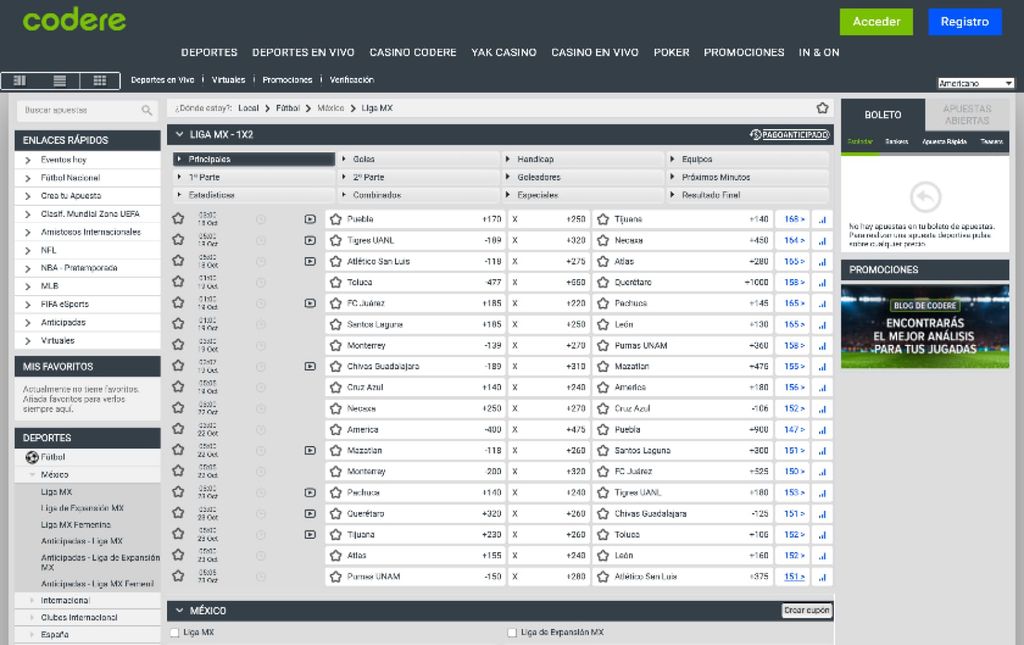Click the Fútbol soccer ball icon
This screenshot has height=645, width=1024.
32,457
